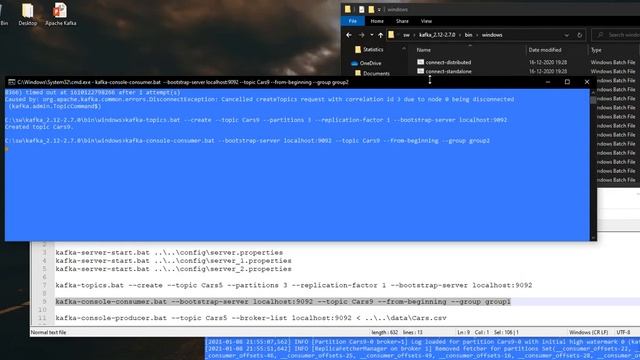
Task: Minimize the kafka-console-consumer cmd window
Action: (x=548, y=82)
